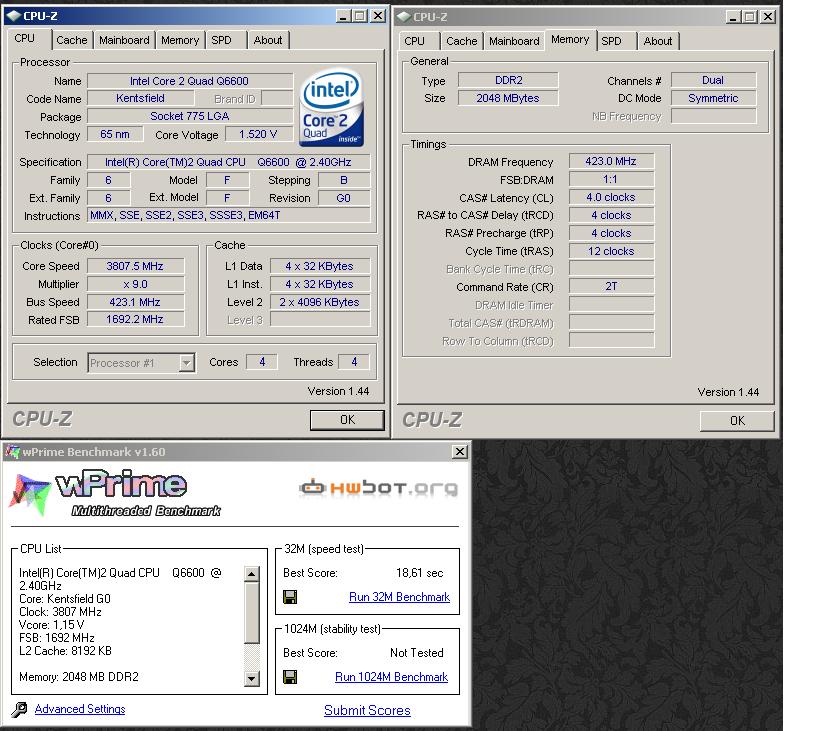The height and width of the screenshot is (731, 840).
Task: Click the Intel Core 2 Quad logo
Action: [x=331, y=108]
